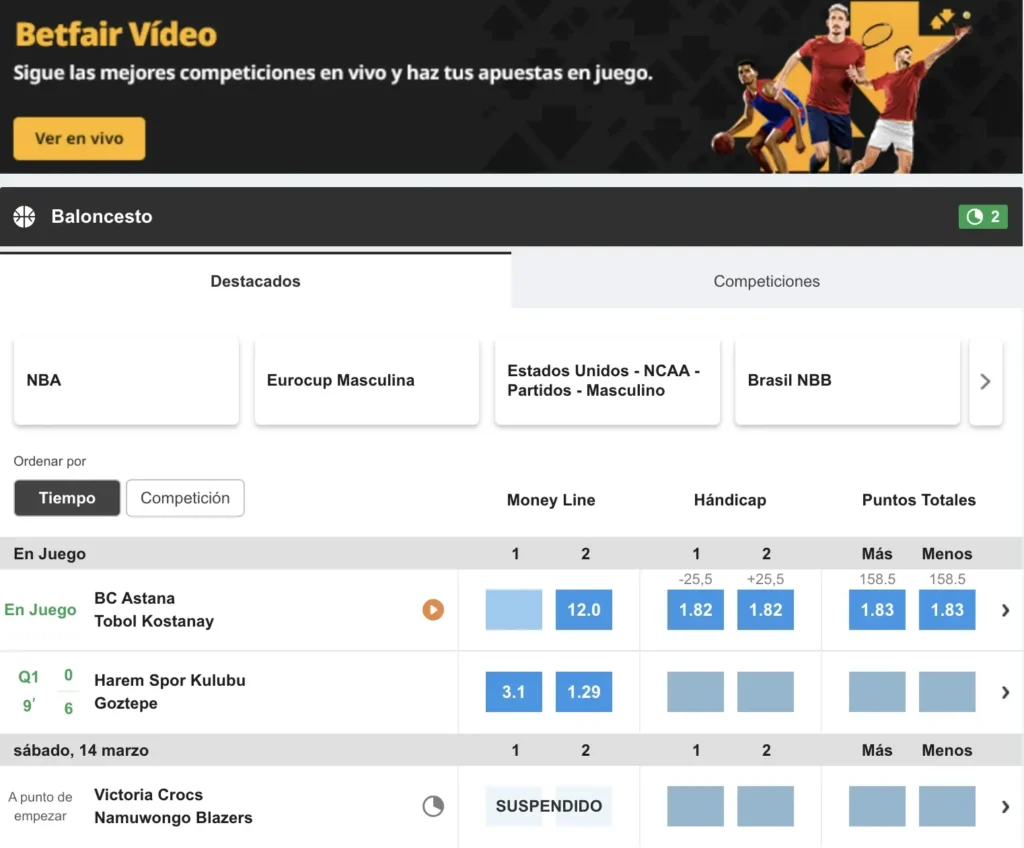Click the green En Juego status label
The width and height of the screenshot is (1024, 848).
pyautogui.click(x=40, y=610)
